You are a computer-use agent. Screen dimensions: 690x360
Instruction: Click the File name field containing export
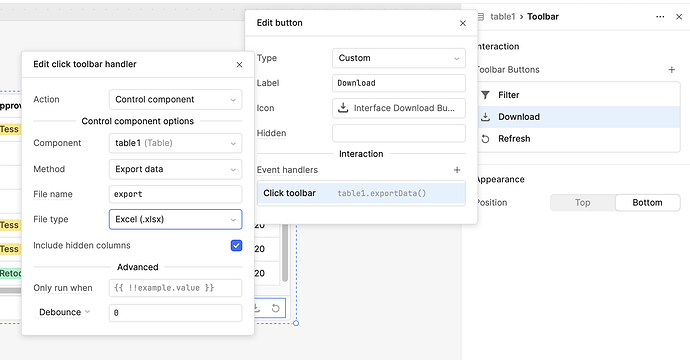click(176, 194)
